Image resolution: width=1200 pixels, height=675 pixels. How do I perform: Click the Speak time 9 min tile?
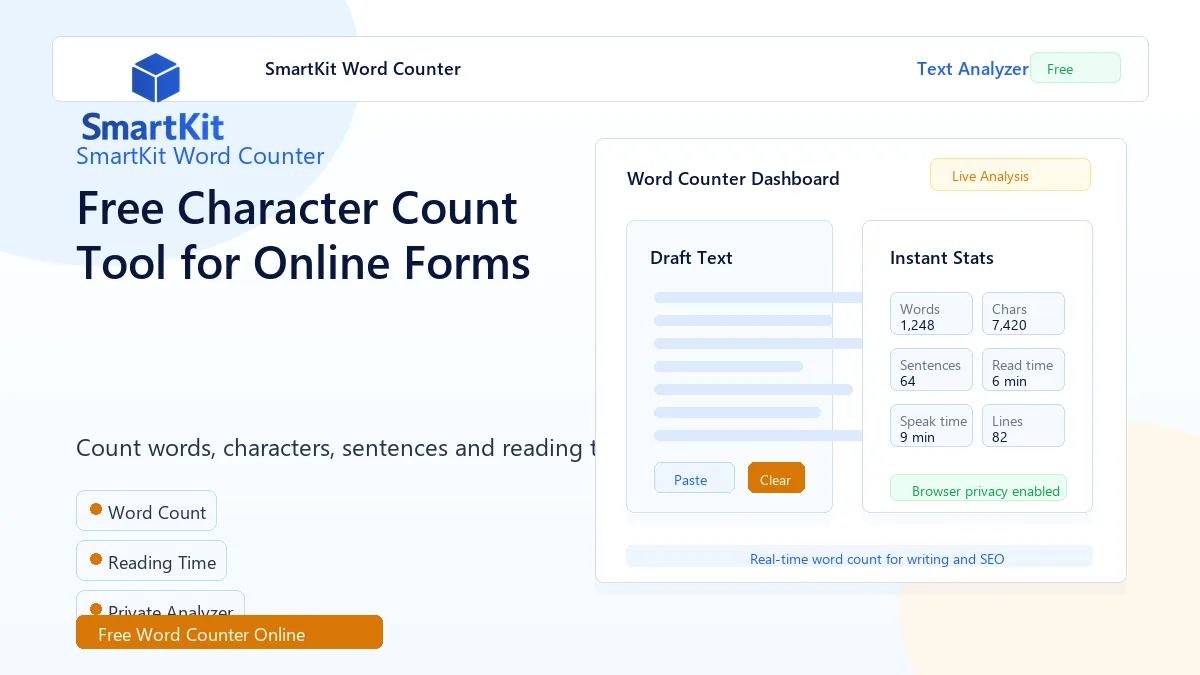coord(931,425)
